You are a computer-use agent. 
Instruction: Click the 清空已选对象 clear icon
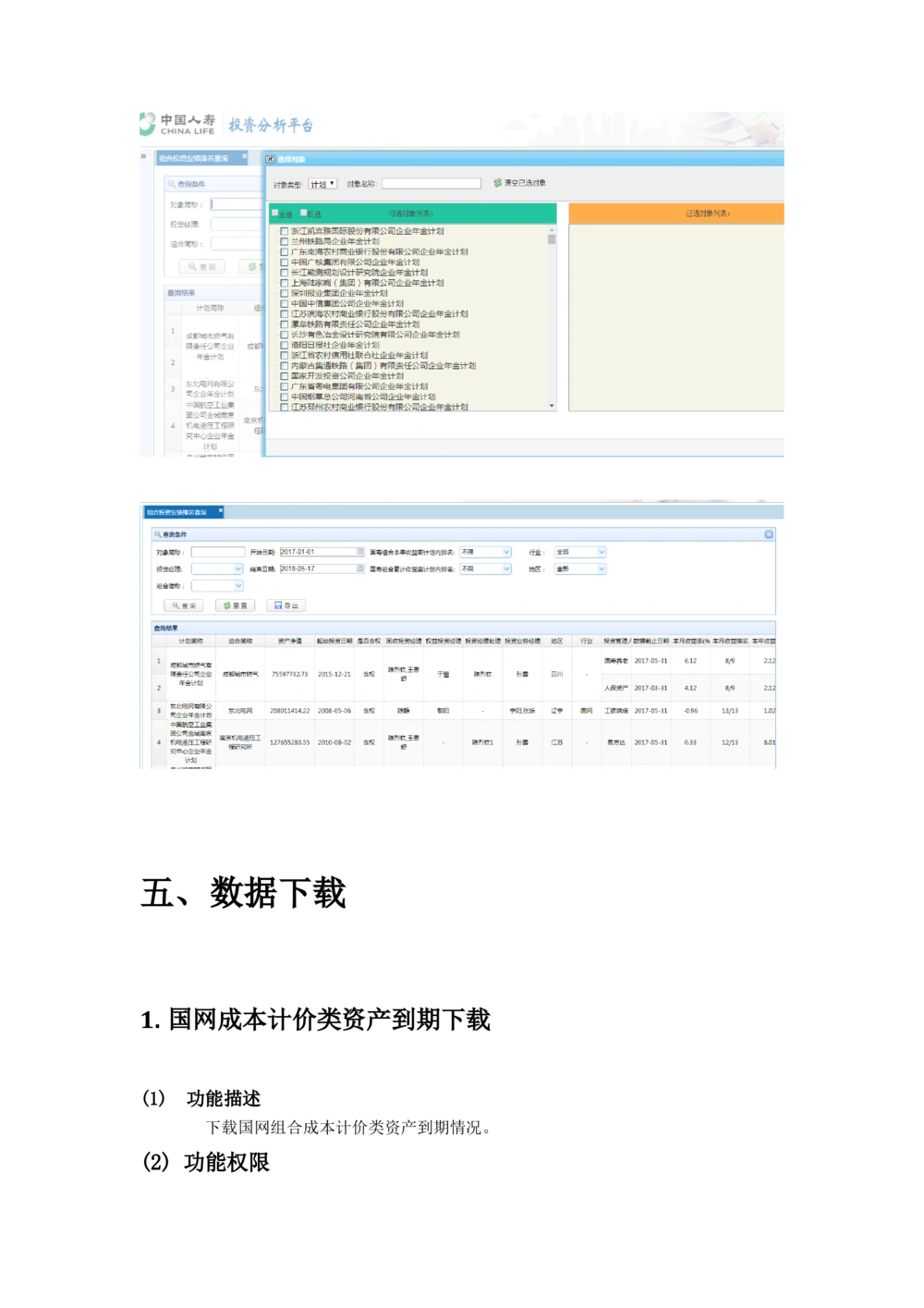pyautogui.click(x=498, y=183)
